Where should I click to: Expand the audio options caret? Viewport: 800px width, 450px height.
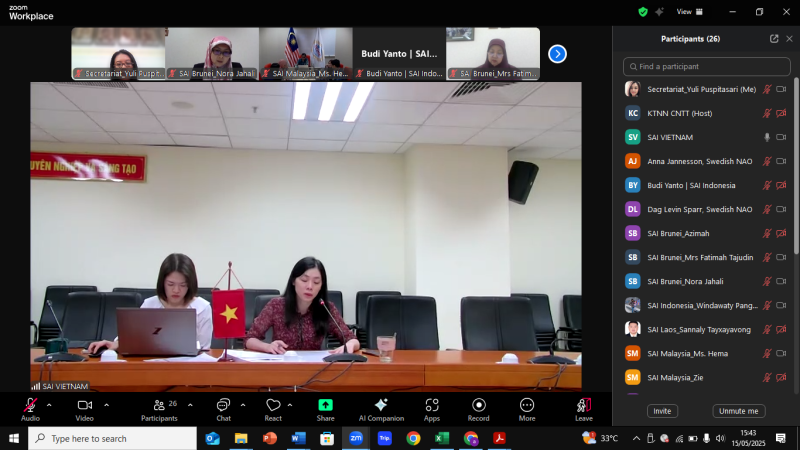coord(49,405)
